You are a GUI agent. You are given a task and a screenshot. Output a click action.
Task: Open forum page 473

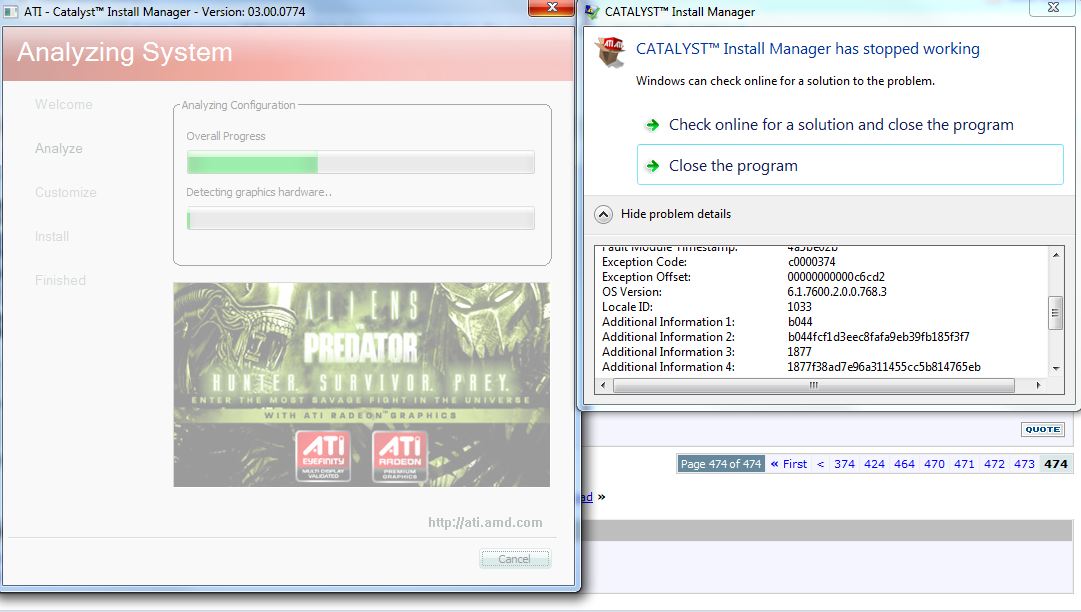(x=1024, y=464)
